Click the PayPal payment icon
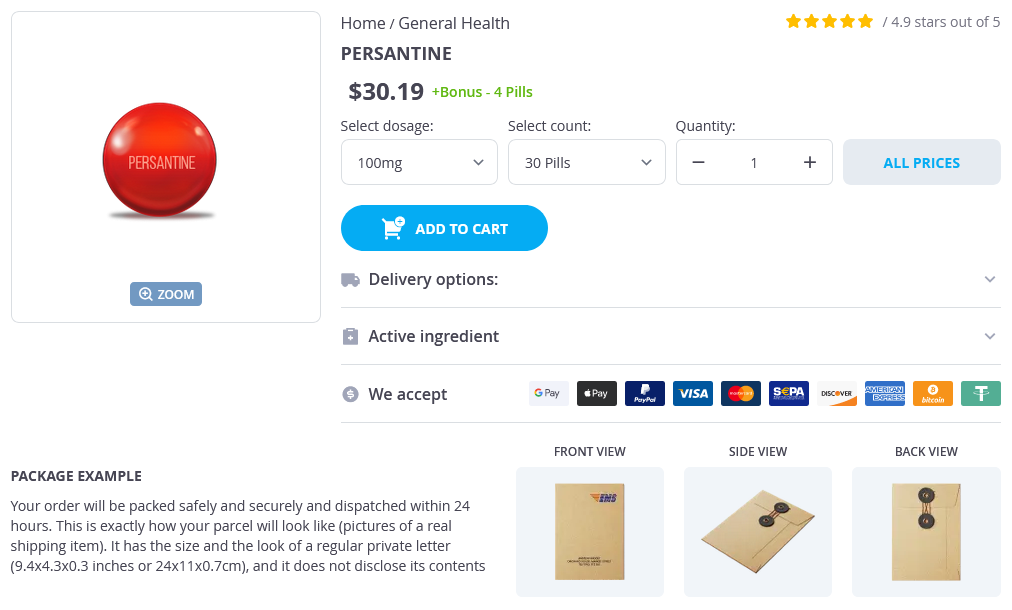Image resolution: width=1012 pixels, height=610 pixels. point(645,393)
